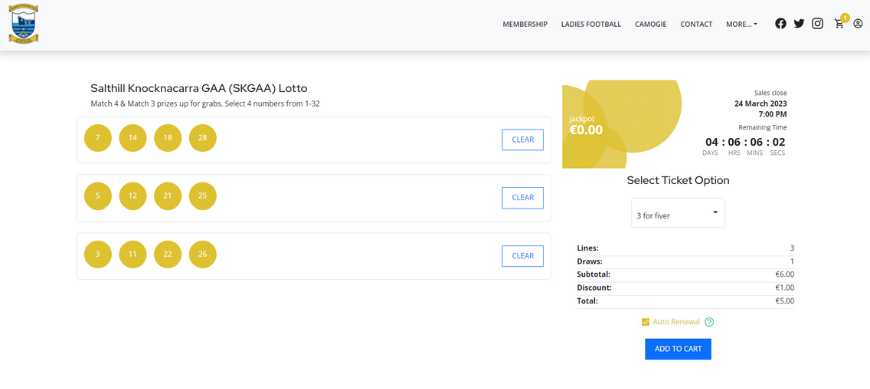Clear the first line of numbers
This screenshot has width=870, height=389.
point(523,140)
